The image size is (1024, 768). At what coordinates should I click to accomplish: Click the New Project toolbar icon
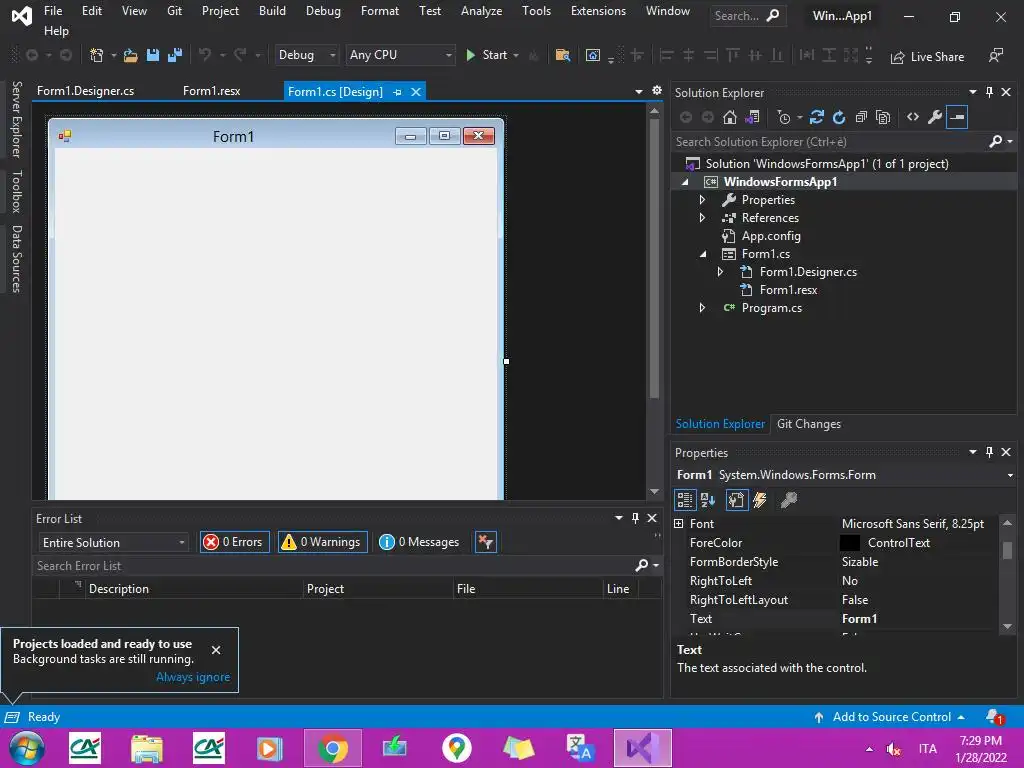[x=97, y=56]
